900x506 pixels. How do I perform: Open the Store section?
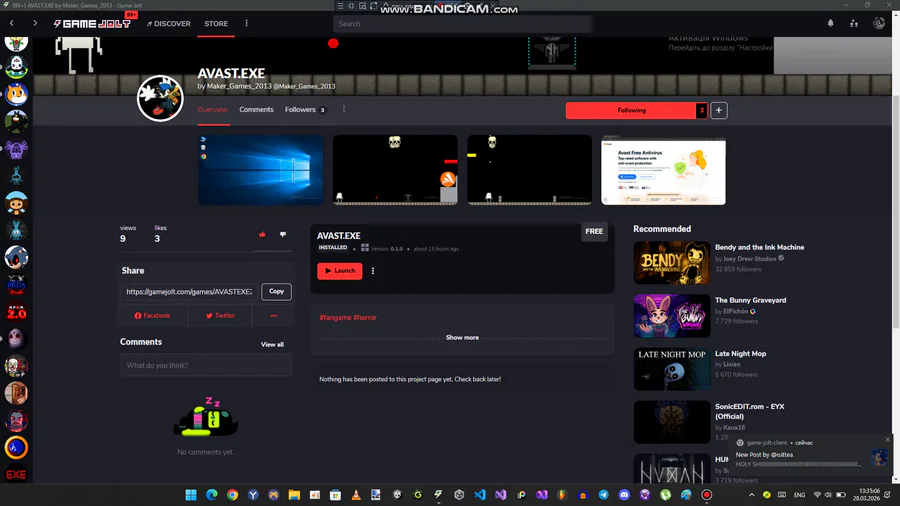click(x=216, y=24)
